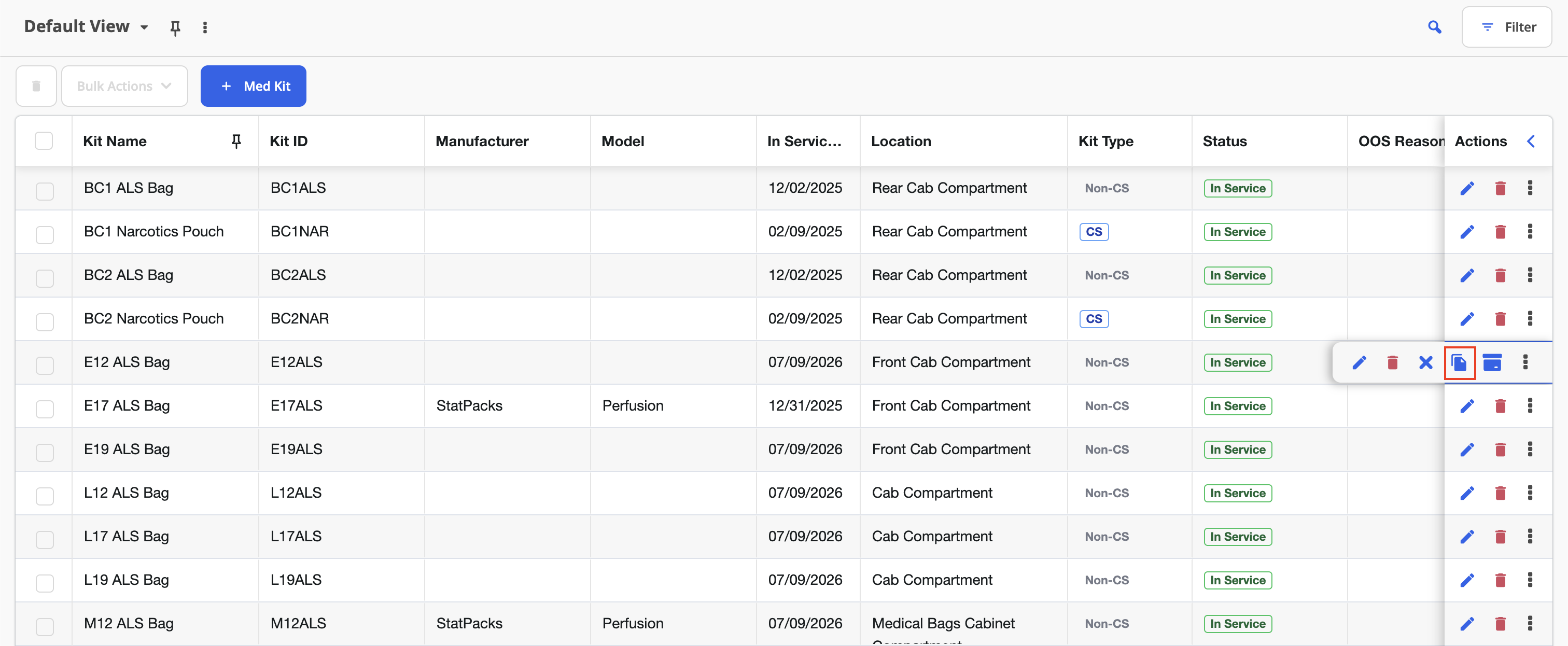This screenshot has height=646, width=1568.
Task: Sort by Kit Type column header
Action: coord(1105,141)
